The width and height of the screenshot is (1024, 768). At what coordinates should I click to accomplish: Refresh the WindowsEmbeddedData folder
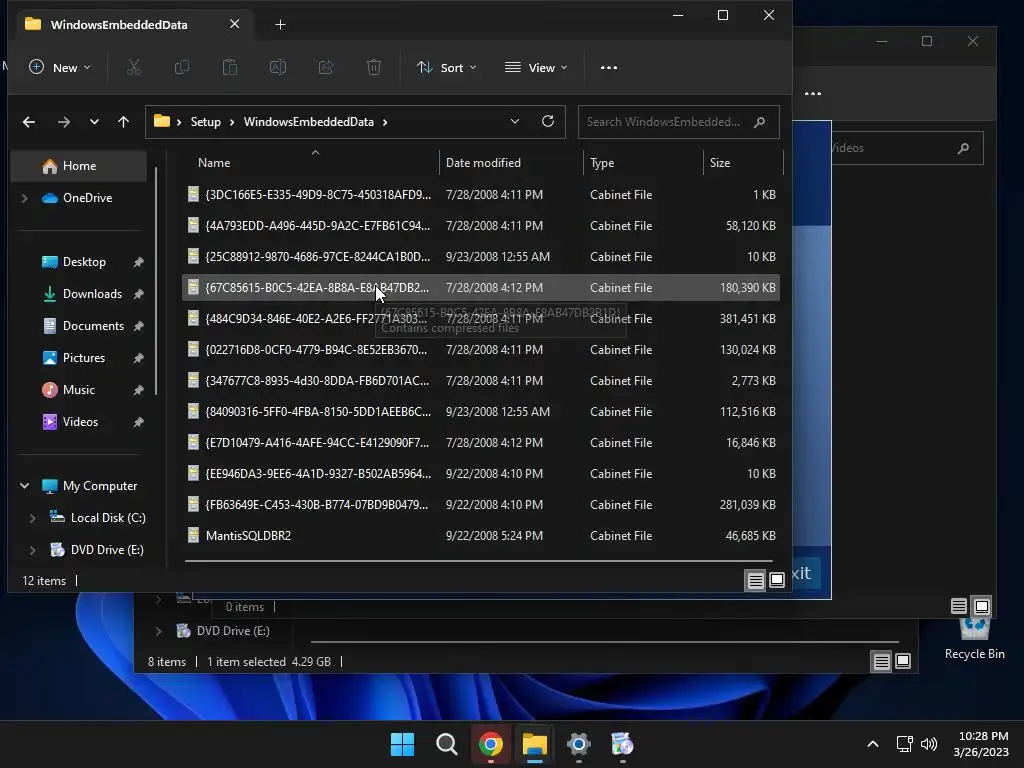[548, 121]
